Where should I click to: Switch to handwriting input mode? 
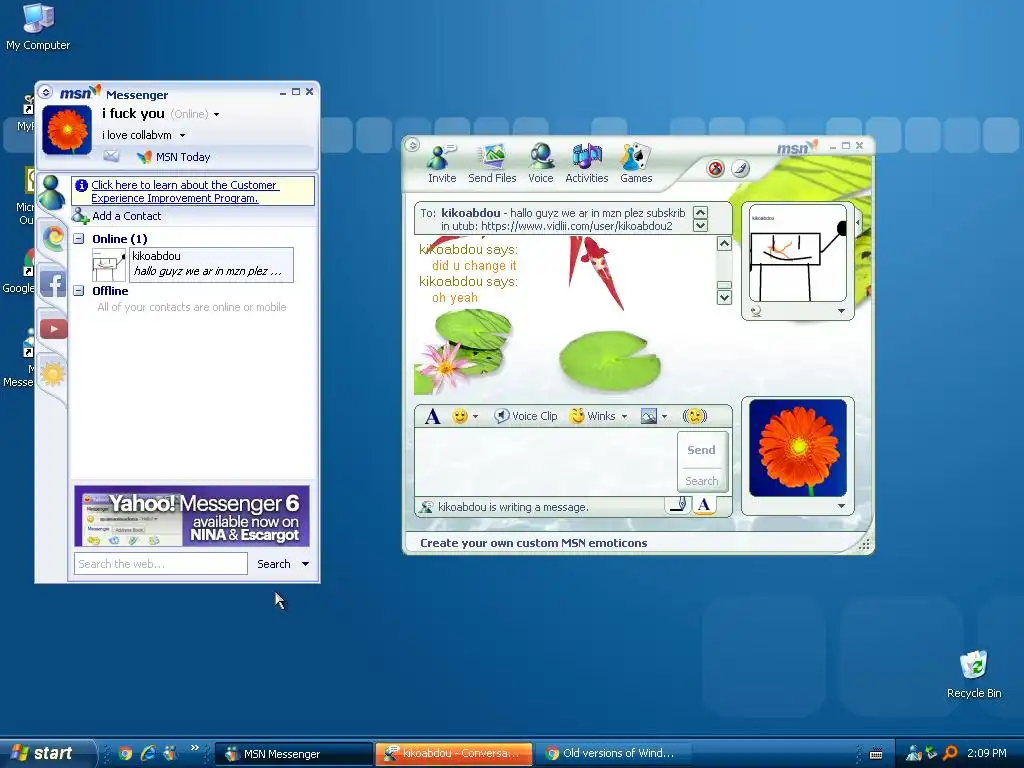(679, 504)
